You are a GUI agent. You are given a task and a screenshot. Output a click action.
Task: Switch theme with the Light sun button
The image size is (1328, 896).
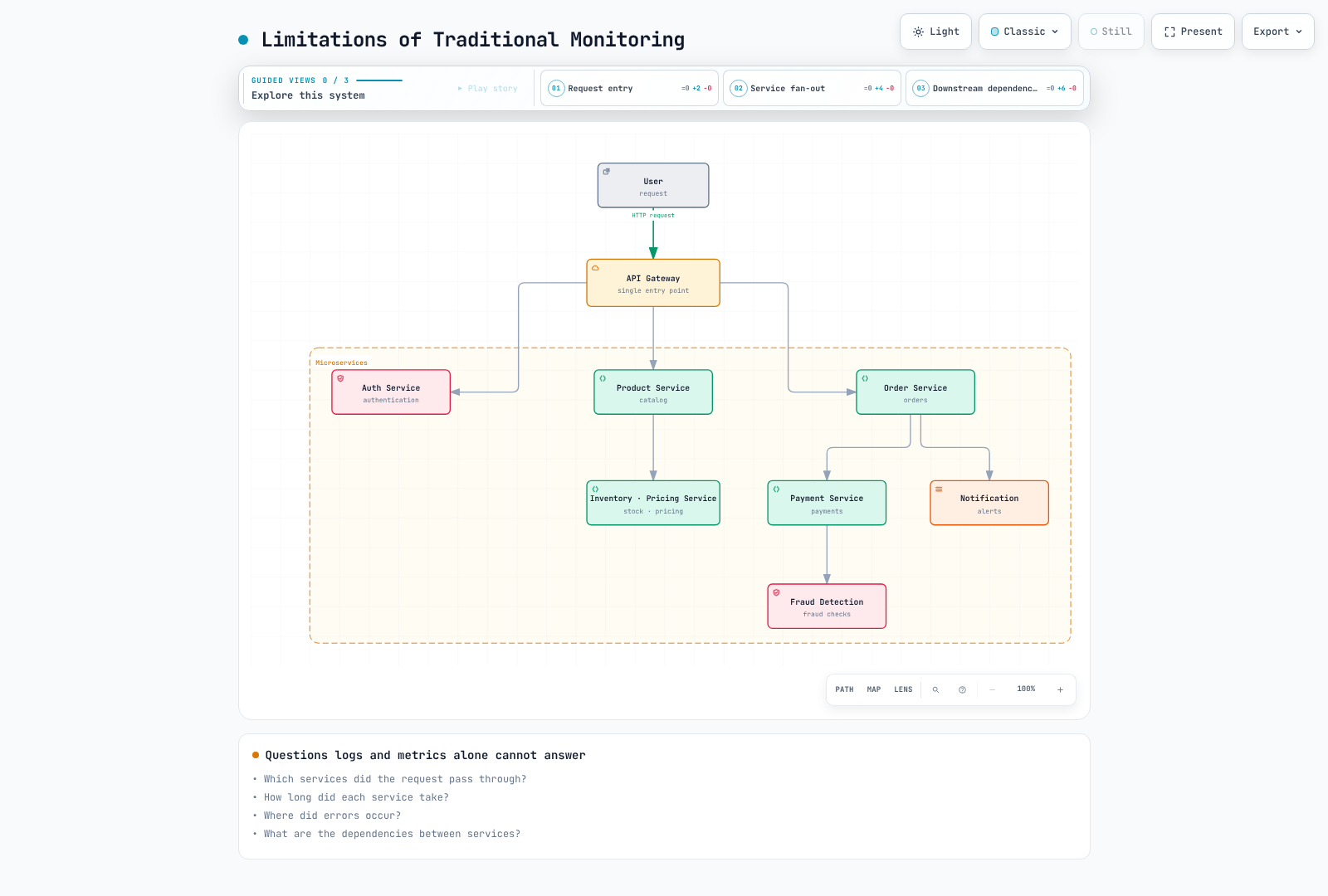click(x=935, y=32)
